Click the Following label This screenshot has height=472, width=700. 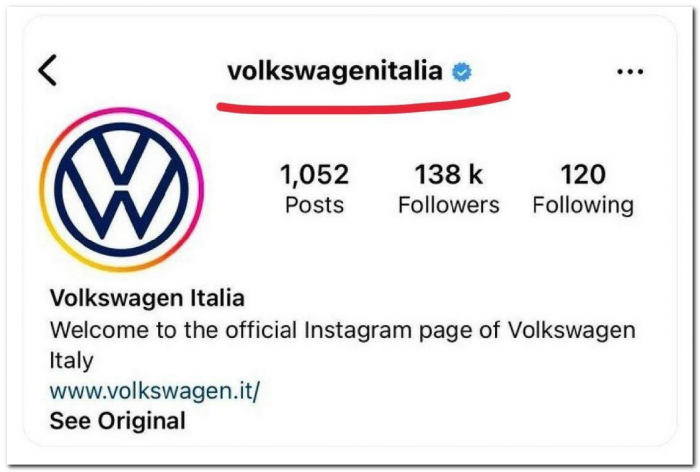(x=583, y=206)
